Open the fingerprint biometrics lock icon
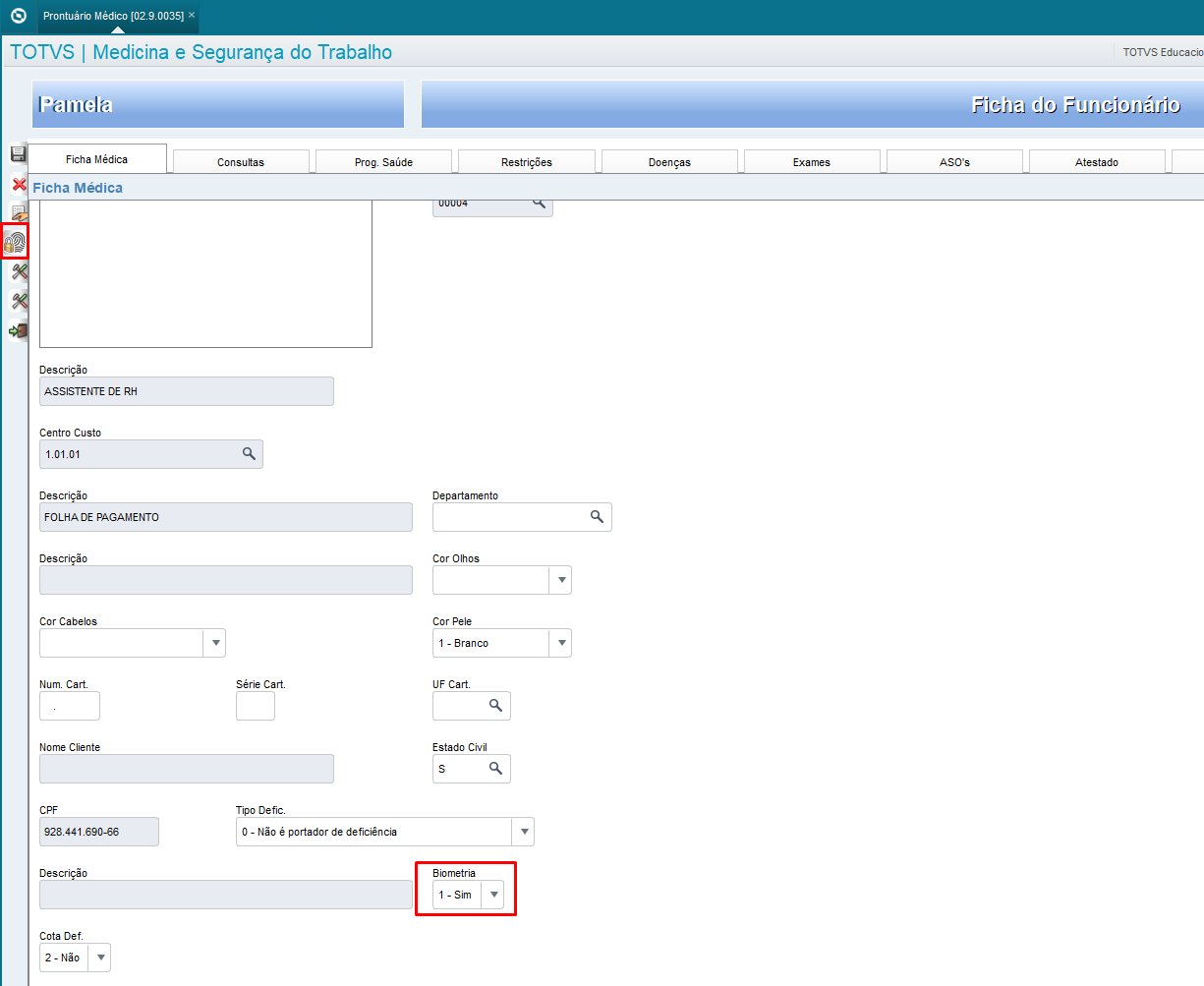 coord(16,242)
